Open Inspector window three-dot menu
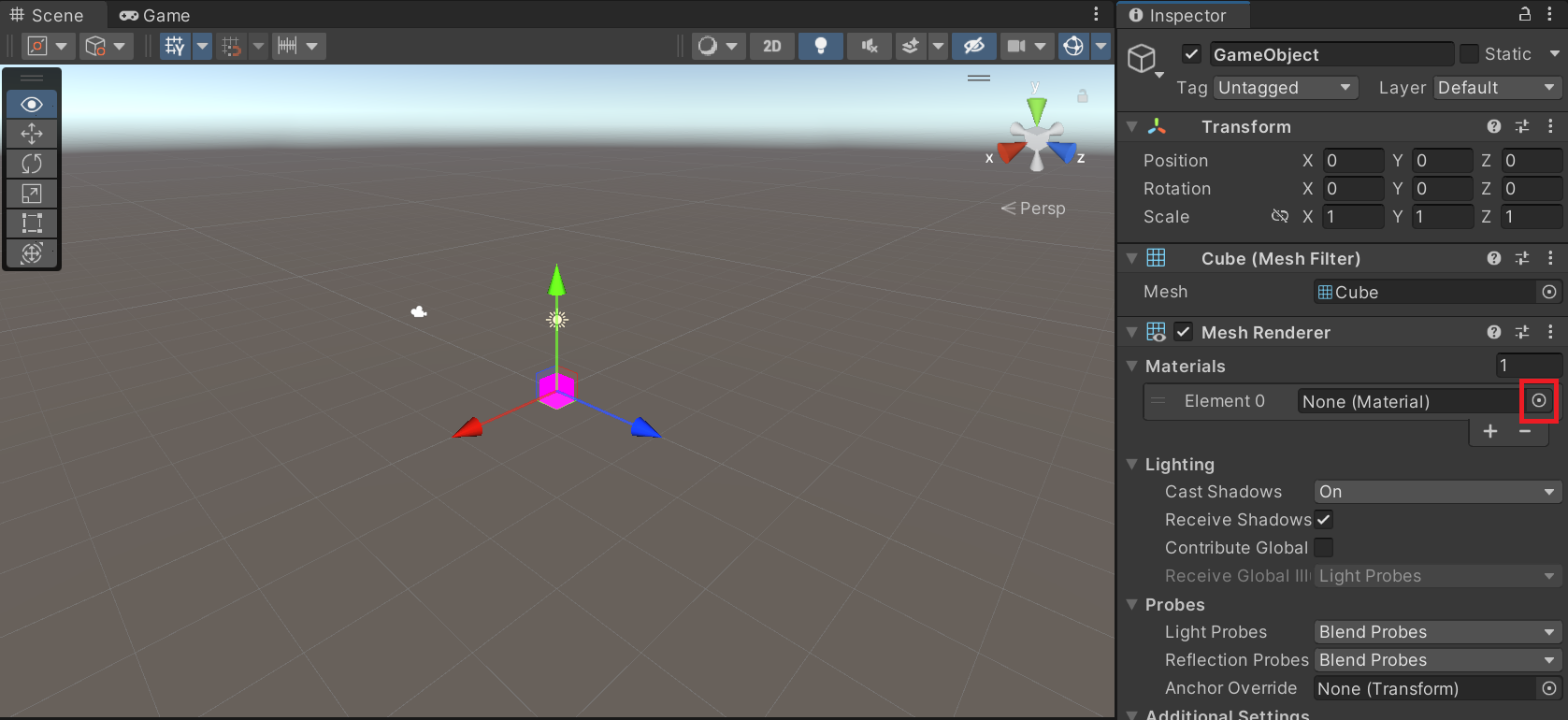Image resolution: width=1568 pixels, height=720 pixels. tap(1550, 14)
